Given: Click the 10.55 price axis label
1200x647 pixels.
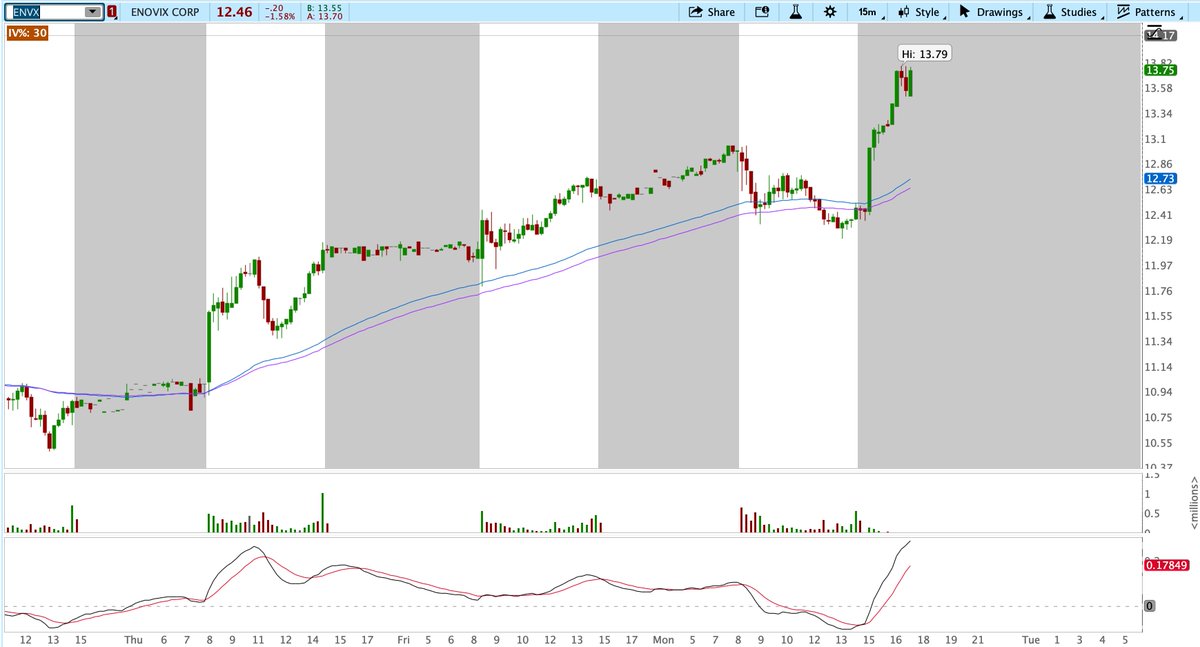Looking at the screenshot, I should (1160, 442).
